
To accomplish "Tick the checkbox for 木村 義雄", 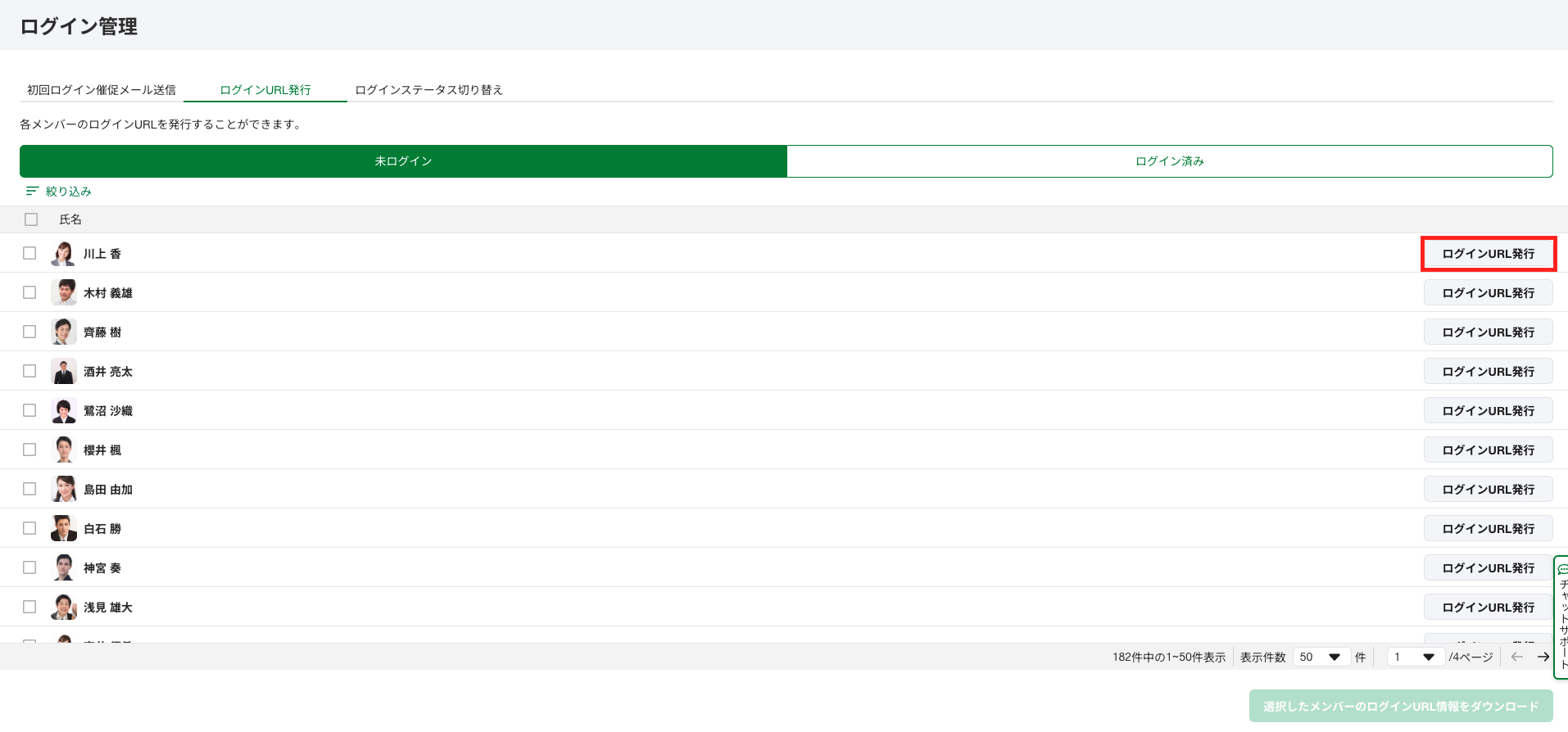I will [29, 293].
